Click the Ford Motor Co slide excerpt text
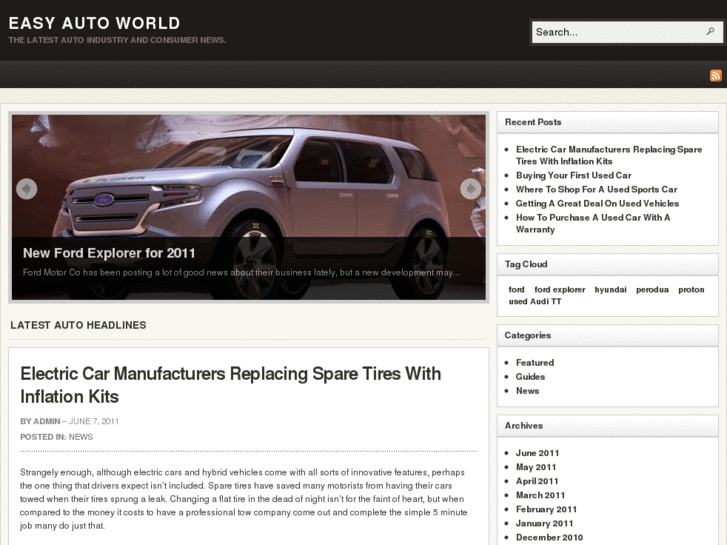Screen dimensions: 727x545 [241, 272]
